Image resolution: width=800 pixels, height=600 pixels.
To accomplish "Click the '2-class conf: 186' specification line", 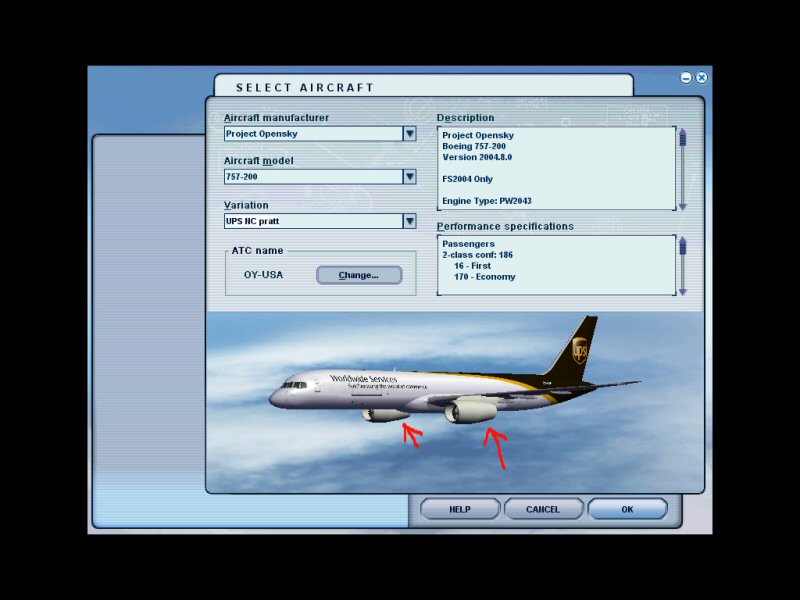I will 478,255.
